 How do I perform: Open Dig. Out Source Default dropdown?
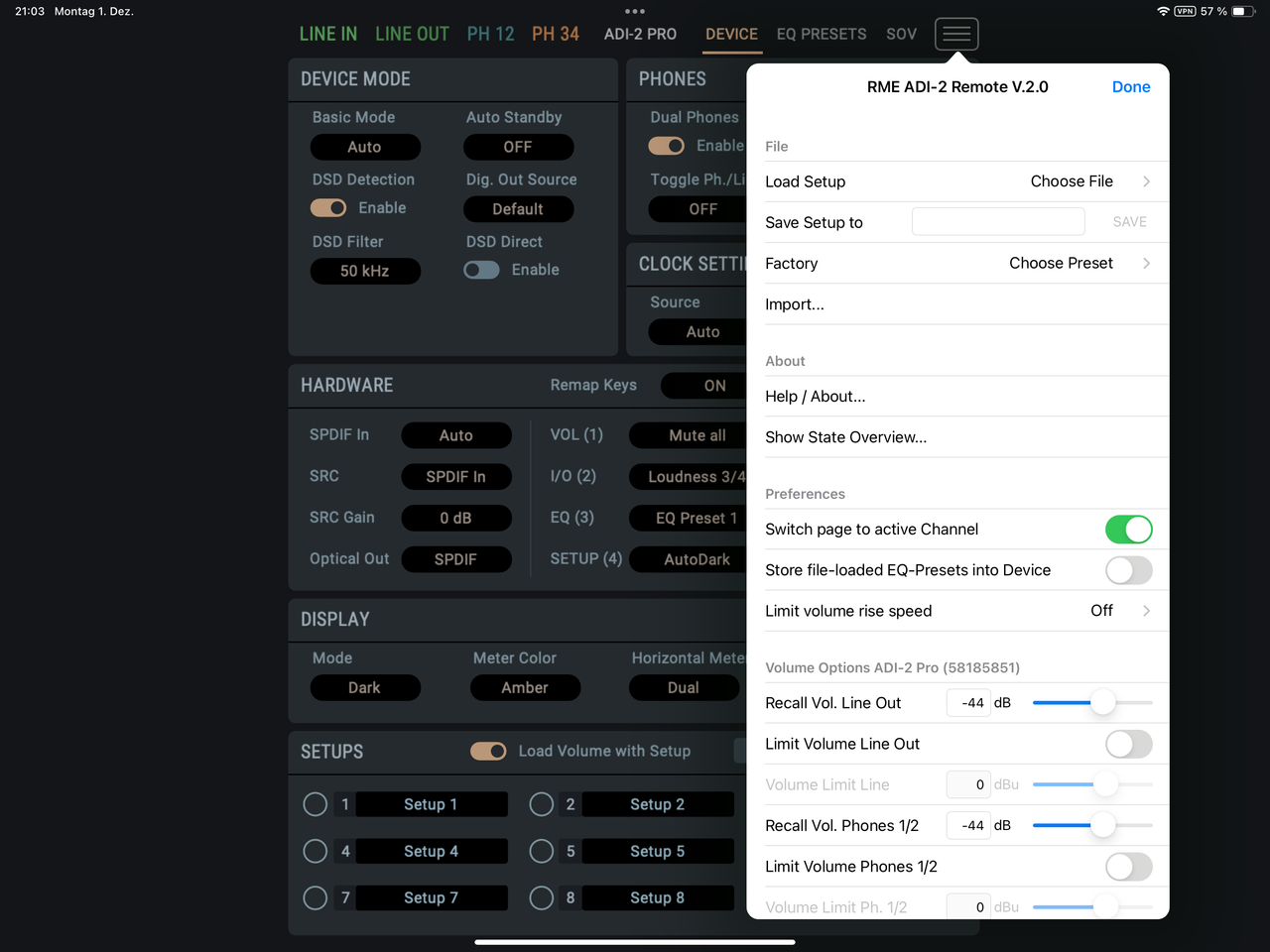518,209
